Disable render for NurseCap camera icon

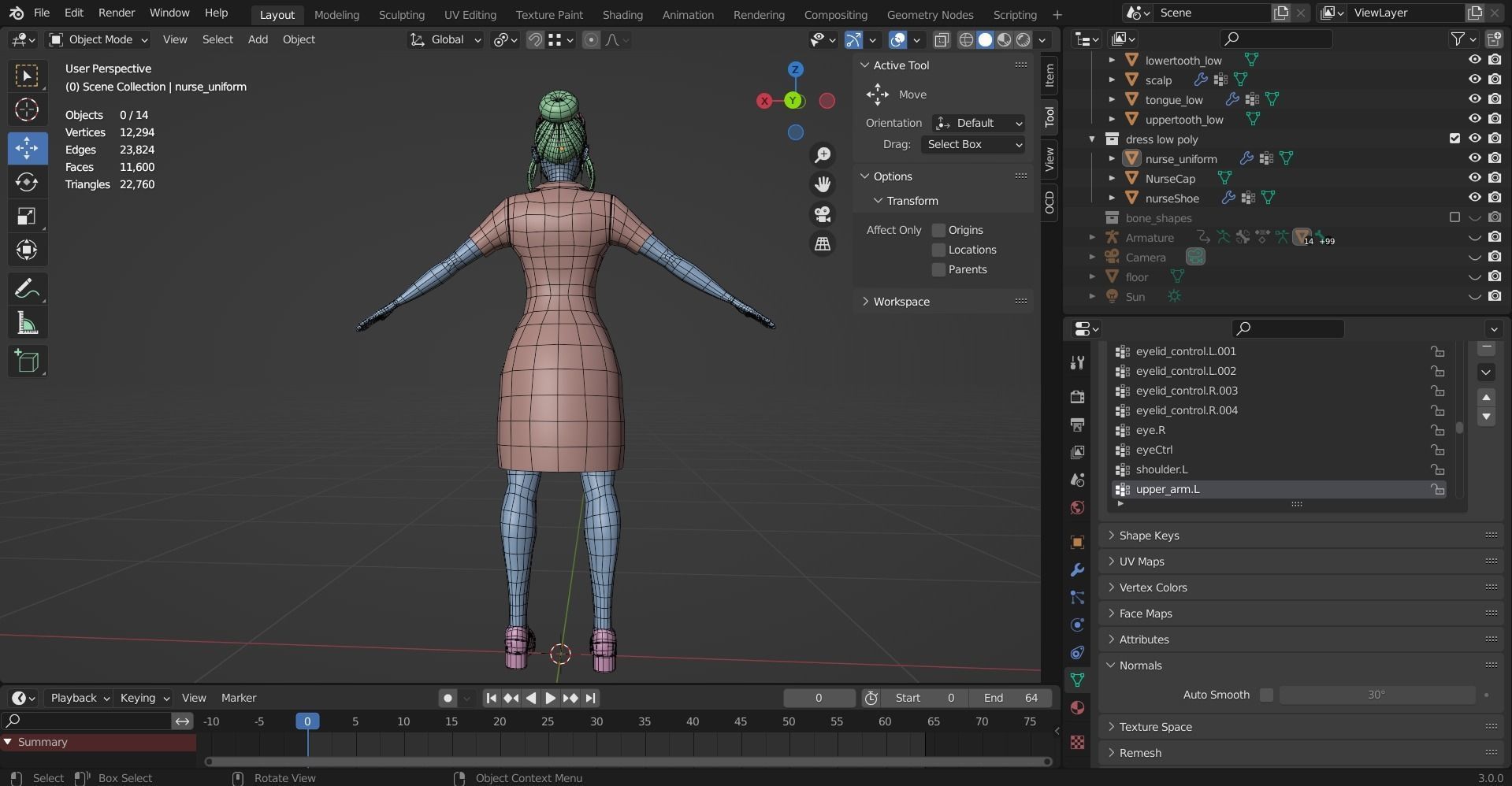1495,178
